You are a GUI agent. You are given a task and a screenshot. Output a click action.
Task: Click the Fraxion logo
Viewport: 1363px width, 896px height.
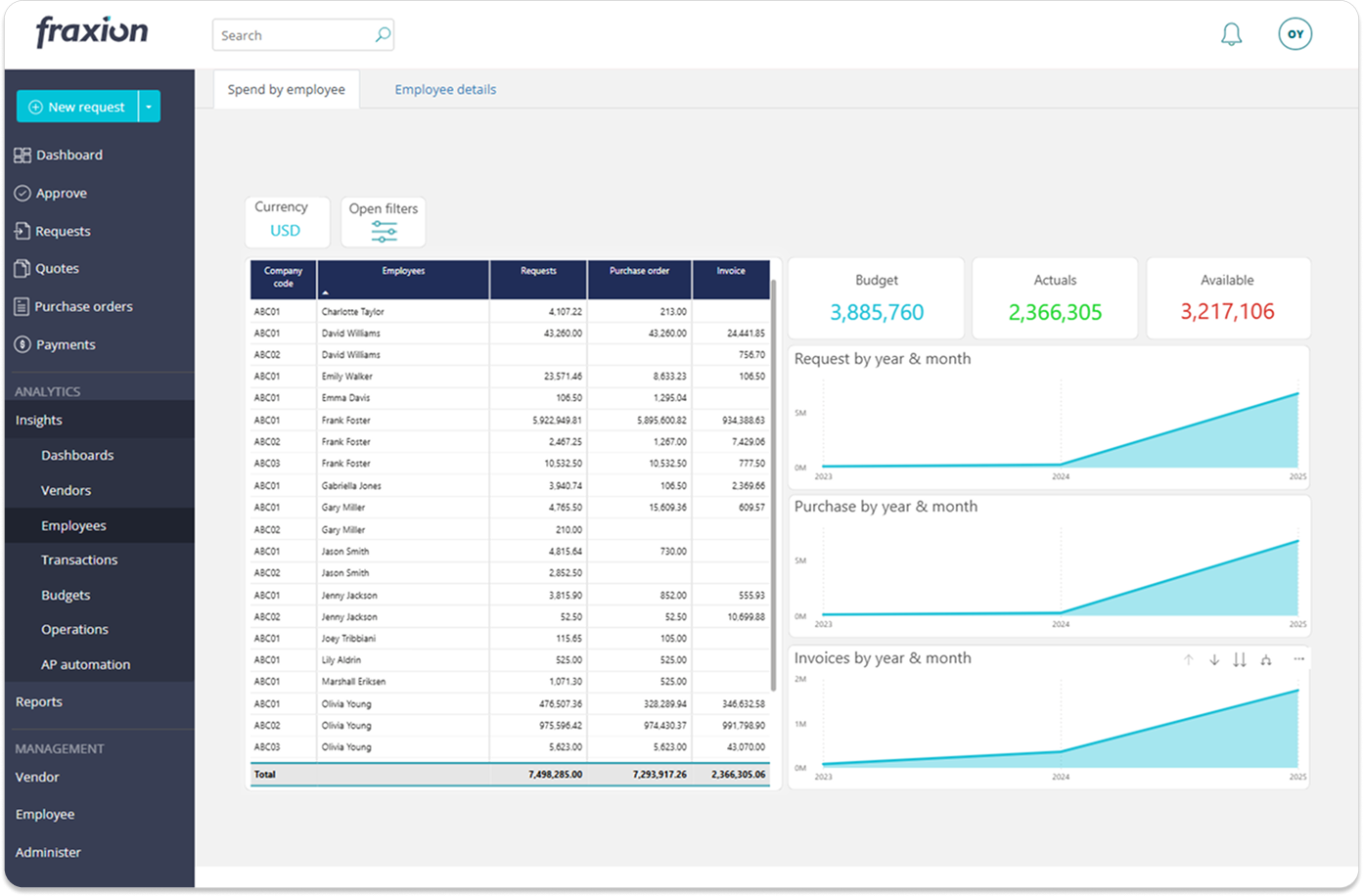[90, 31]
